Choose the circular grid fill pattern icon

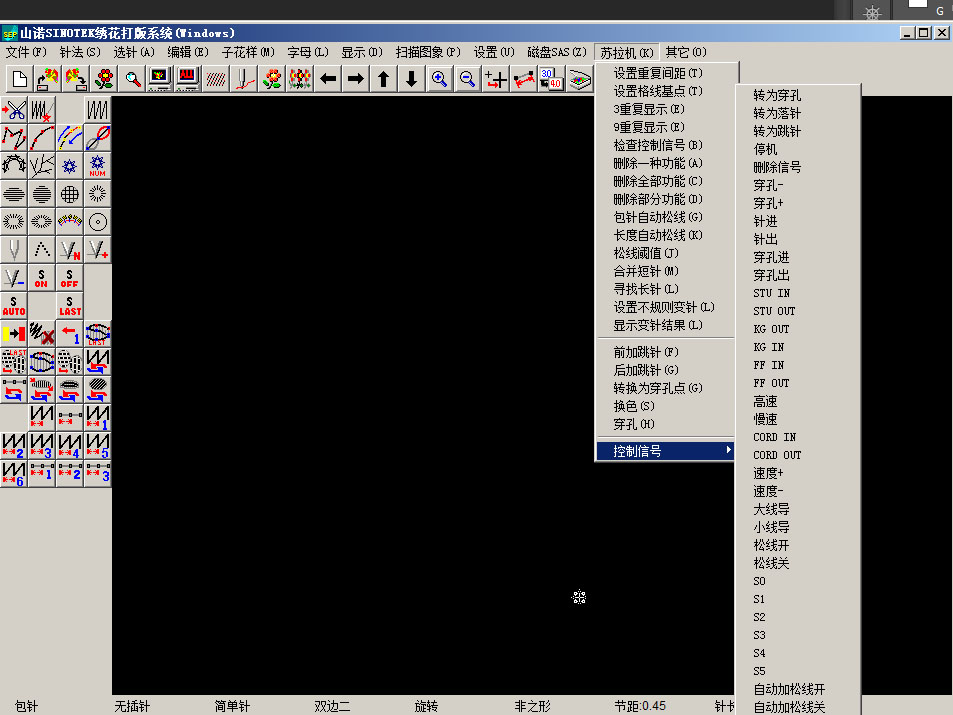point(70,194)
